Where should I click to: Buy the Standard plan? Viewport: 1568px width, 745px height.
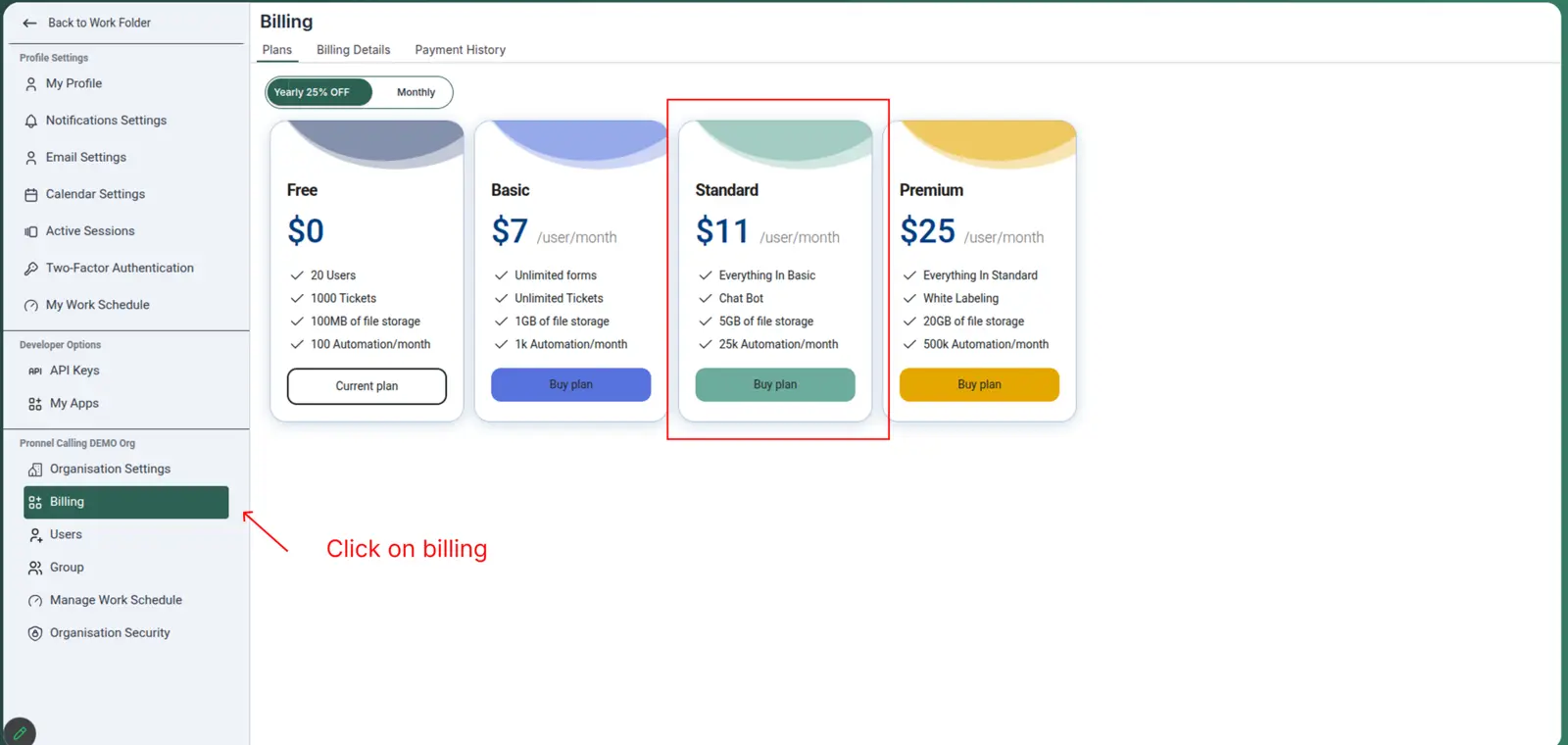(774, 384)
